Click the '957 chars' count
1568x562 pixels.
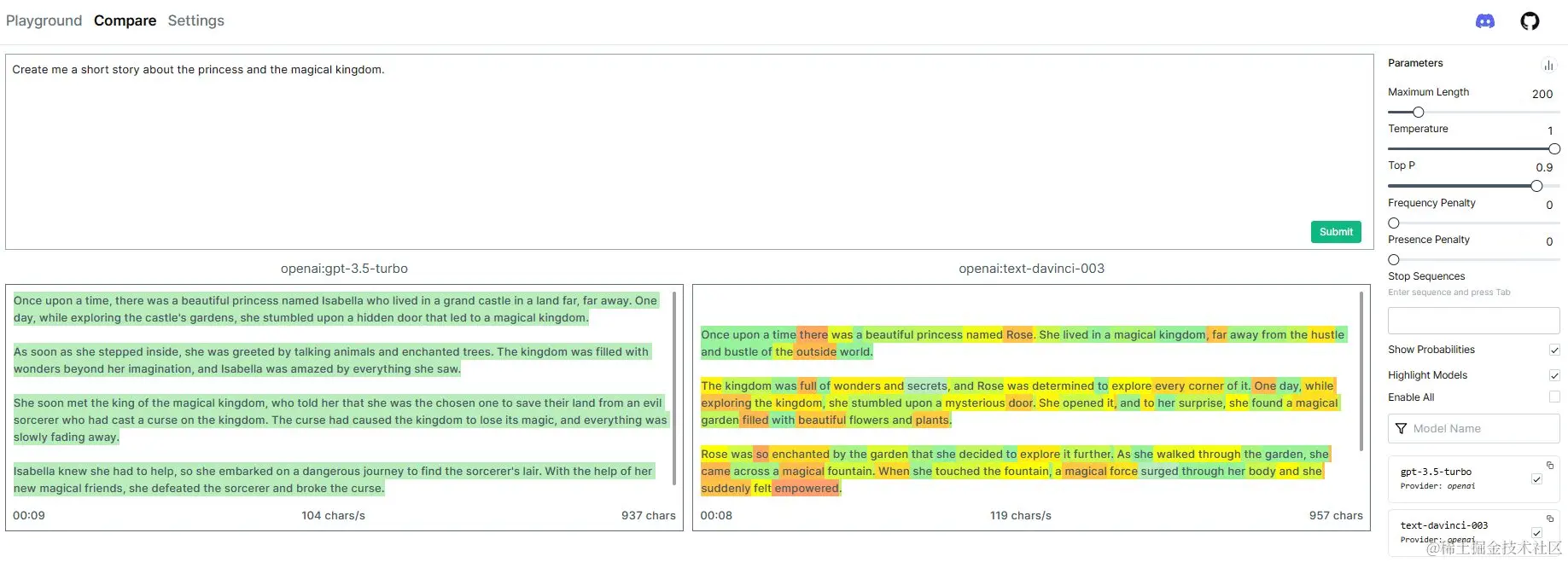1336,516
